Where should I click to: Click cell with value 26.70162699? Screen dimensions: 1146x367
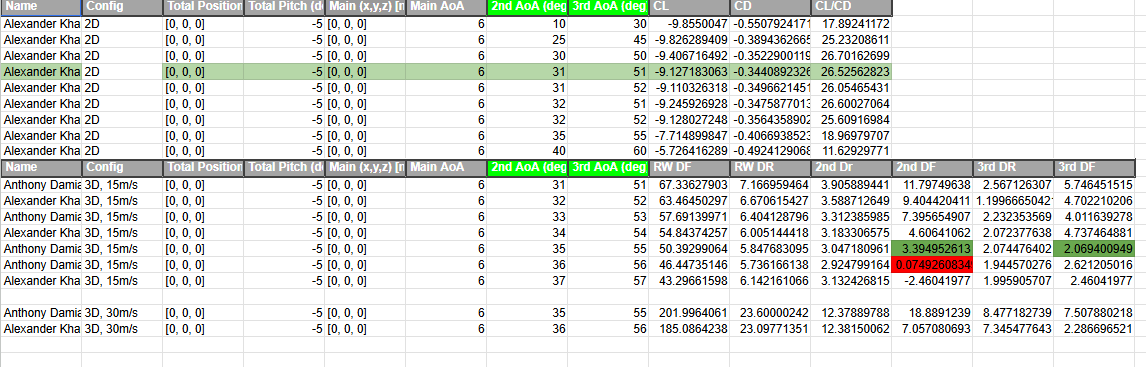click(x=851, y=56)
